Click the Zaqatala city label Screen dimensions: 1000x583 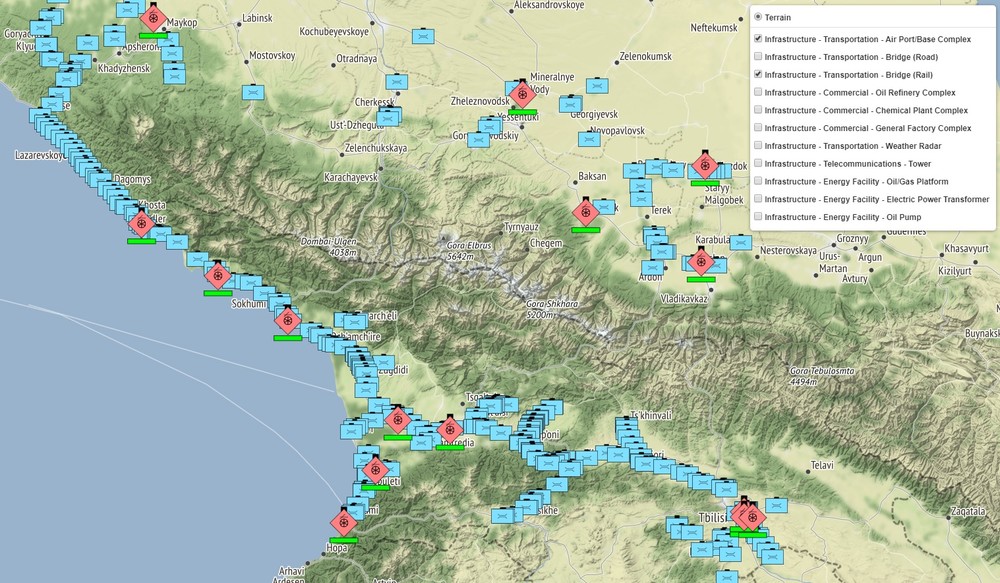[967, 512]
